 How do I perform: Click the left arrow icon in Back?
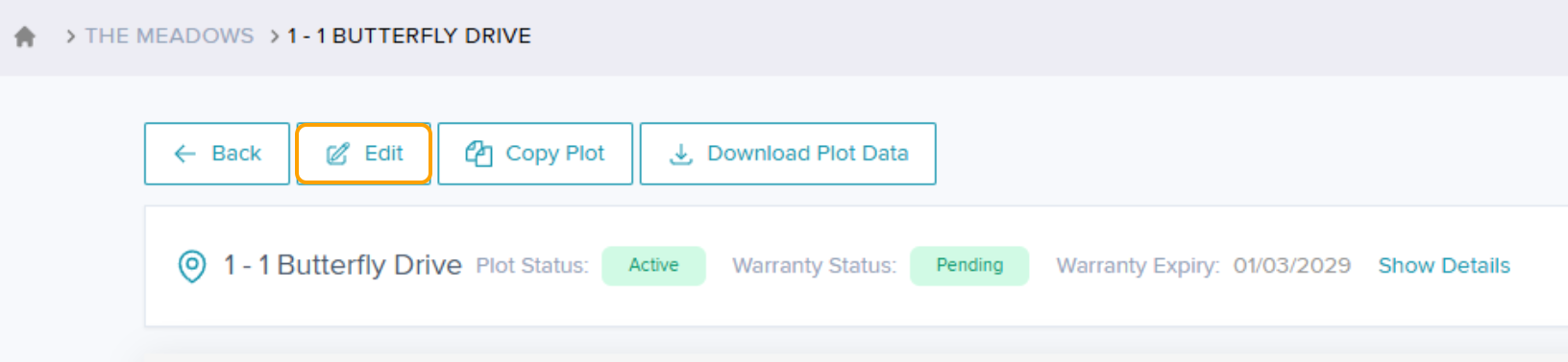tap(184, 154)
